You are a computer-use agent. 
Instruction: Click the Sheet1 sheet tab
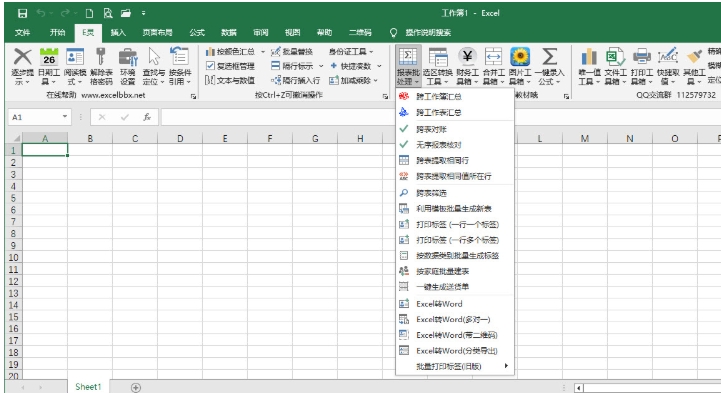pos(88,387)
